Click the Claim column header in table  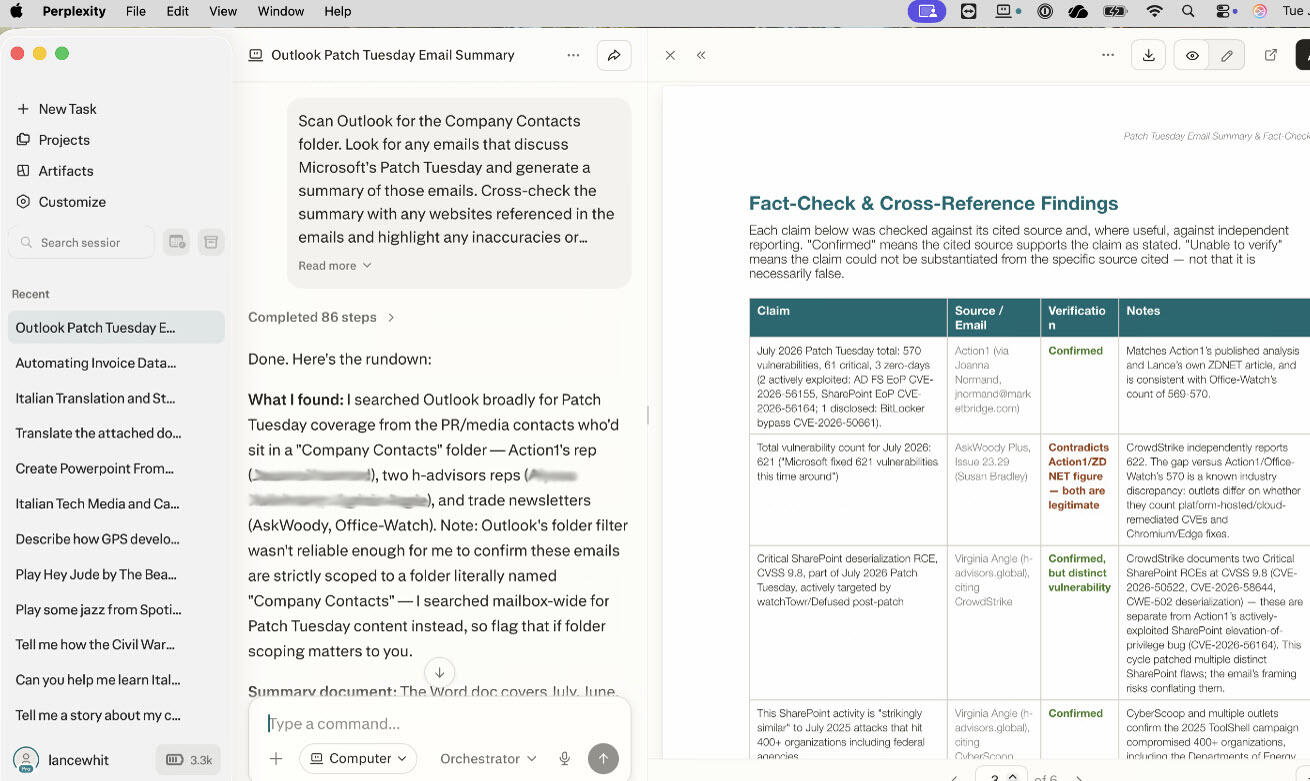pos(848,317)
